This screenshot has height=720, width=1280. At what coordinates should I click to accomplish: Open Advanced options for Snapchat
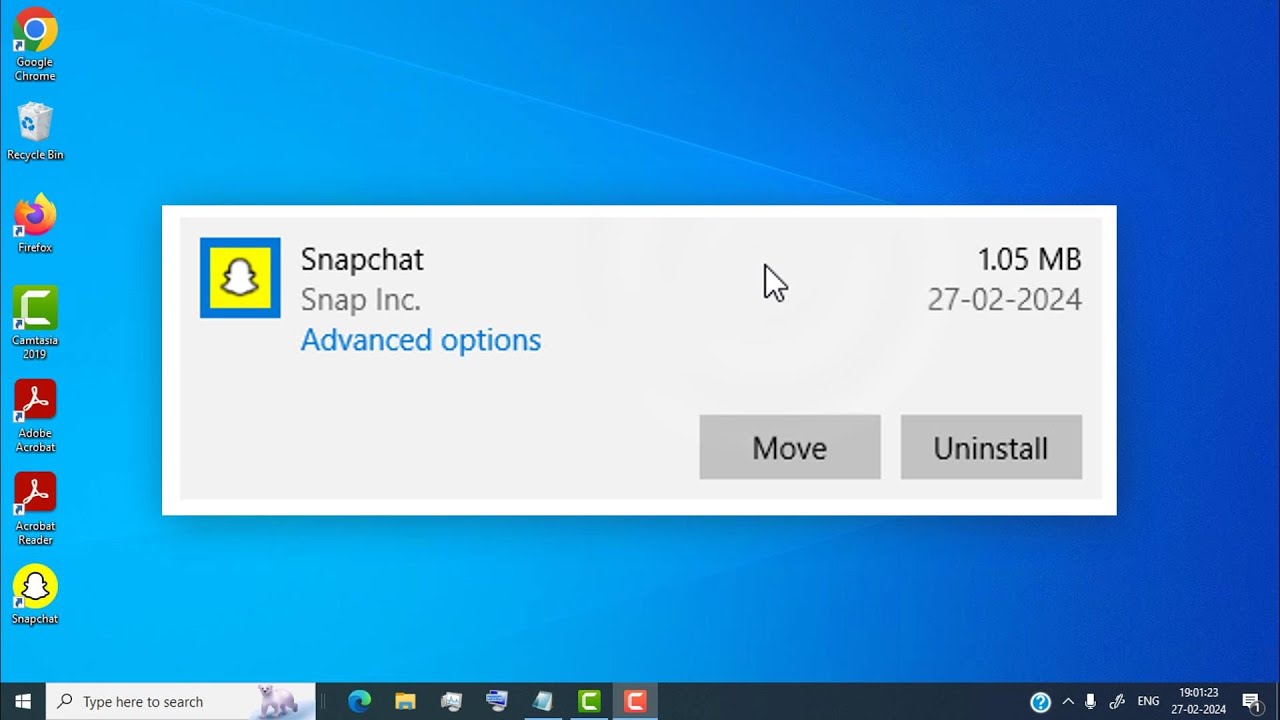421,340
